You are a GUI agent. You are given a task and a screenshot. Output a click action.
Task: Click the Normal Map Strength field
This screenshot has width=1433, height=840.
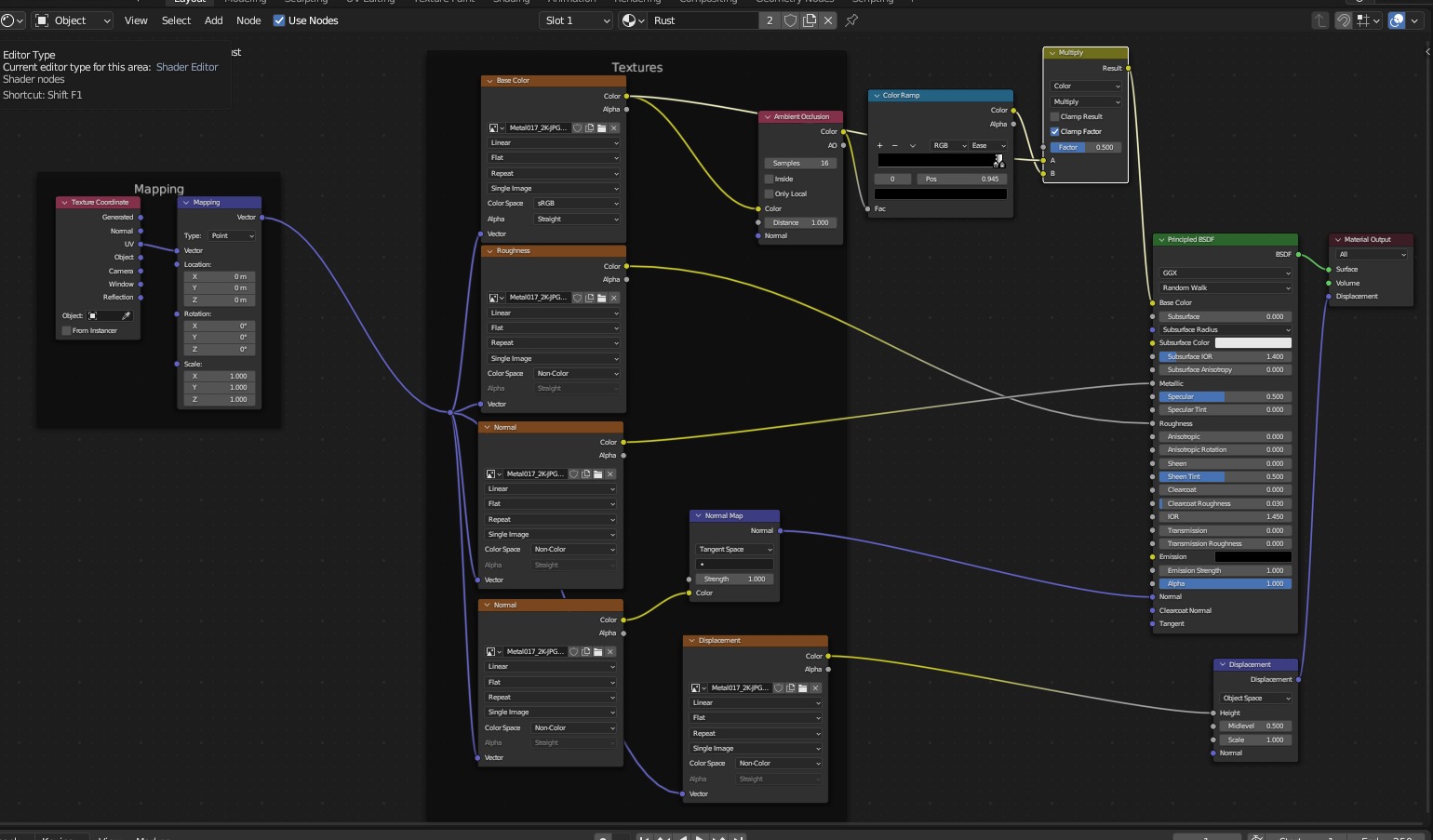734,579
